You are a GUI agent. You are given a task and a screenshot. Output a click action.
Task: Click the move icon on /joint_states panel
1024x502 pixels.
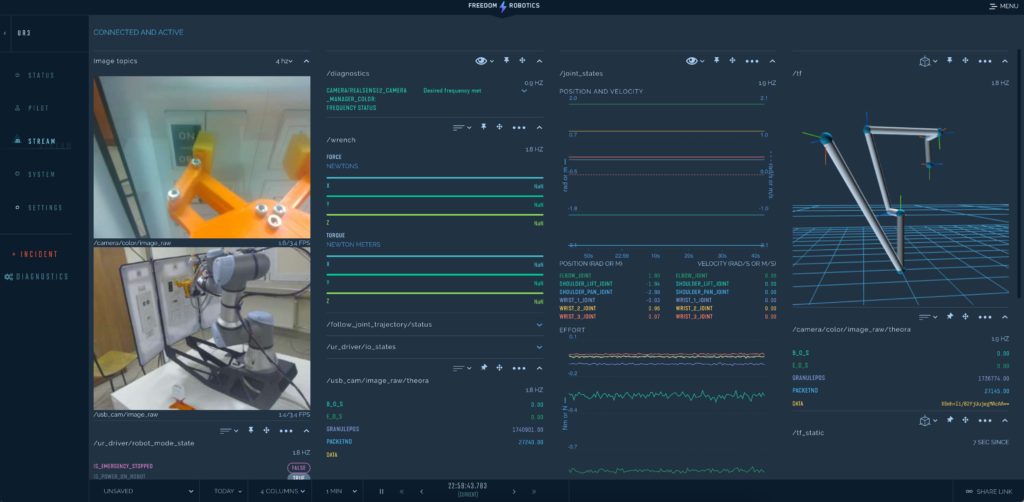point(733,60)
